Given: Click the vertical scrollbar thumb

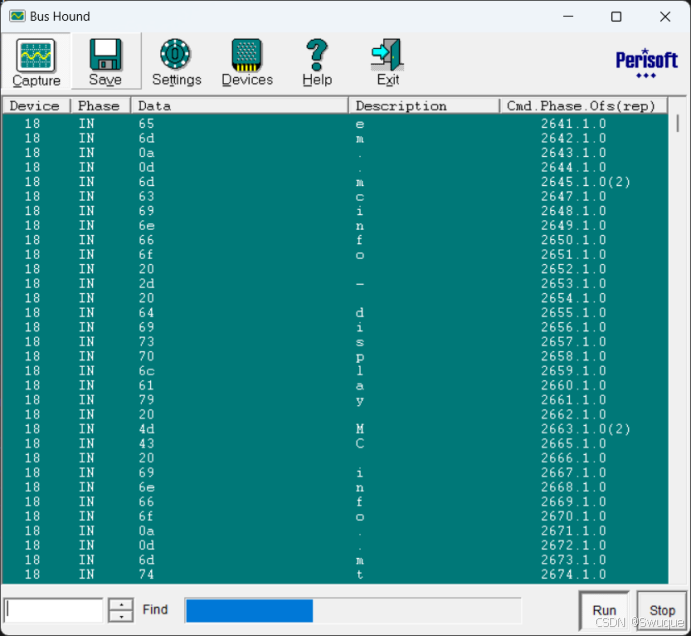Looking at the screenshot, I should (x=678, y=123).
